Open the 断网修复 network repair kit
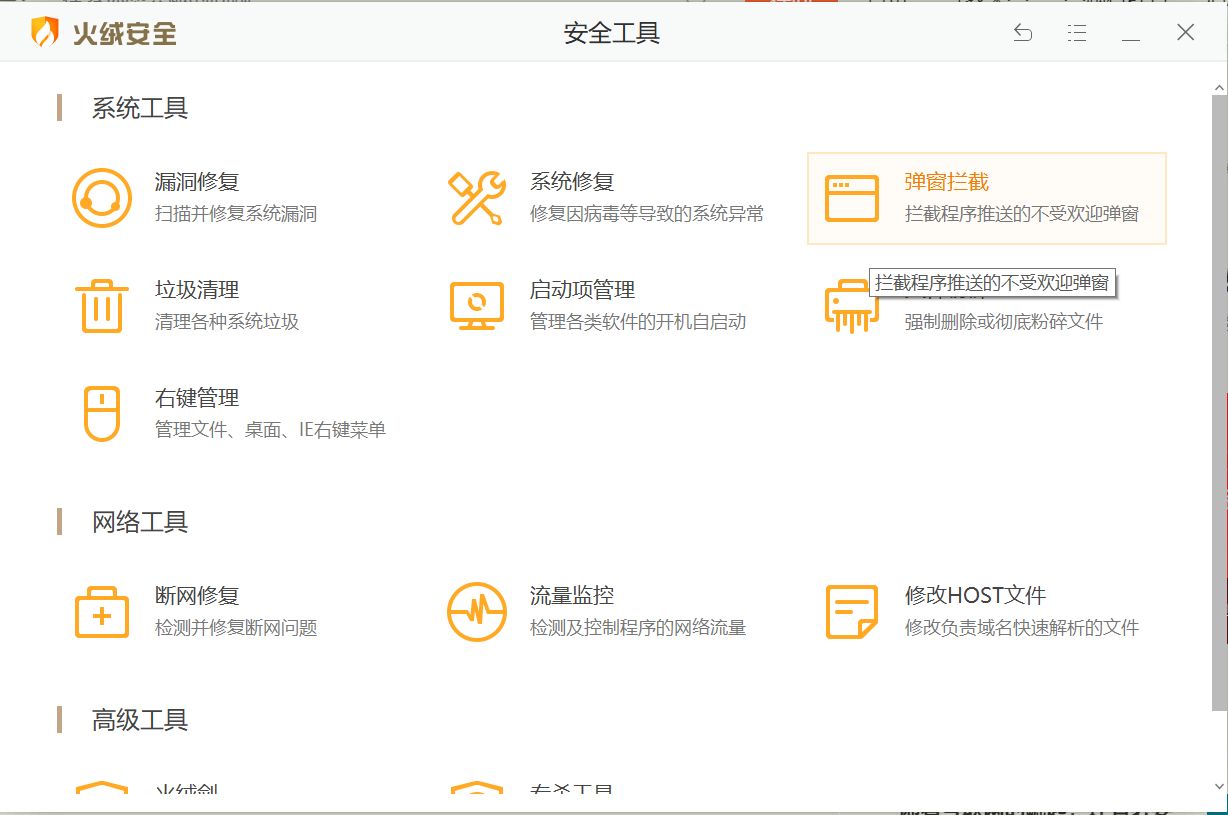 coord(100,611)
